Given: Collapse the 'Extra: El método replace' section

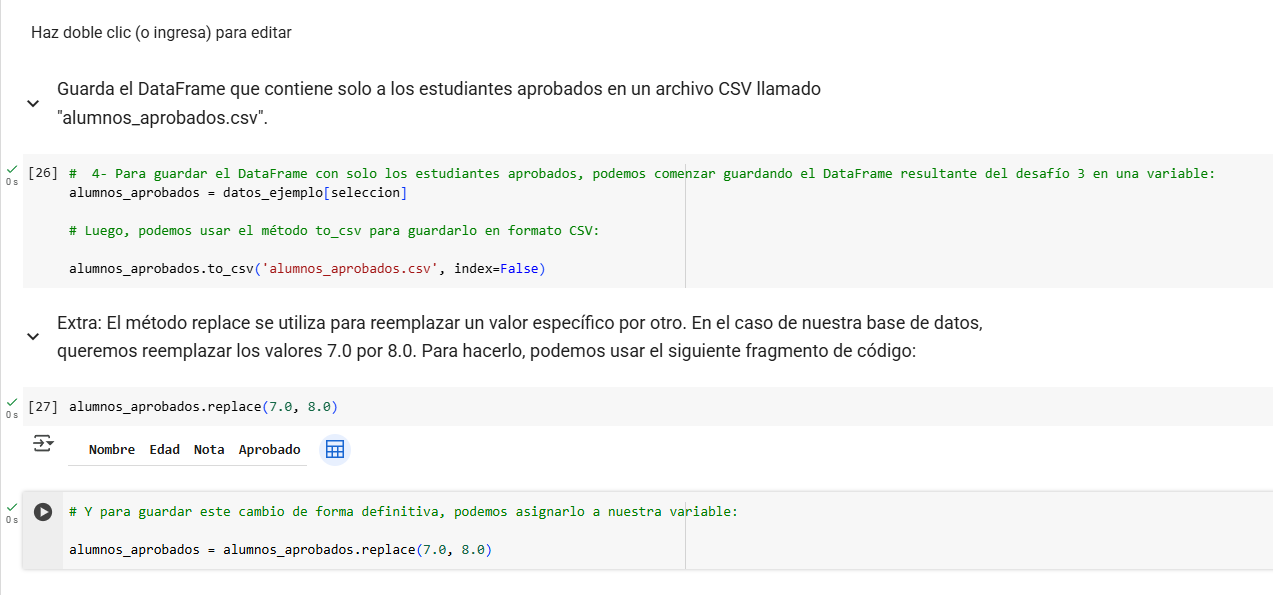Looking at the screenshot, I should pos(33,337).
